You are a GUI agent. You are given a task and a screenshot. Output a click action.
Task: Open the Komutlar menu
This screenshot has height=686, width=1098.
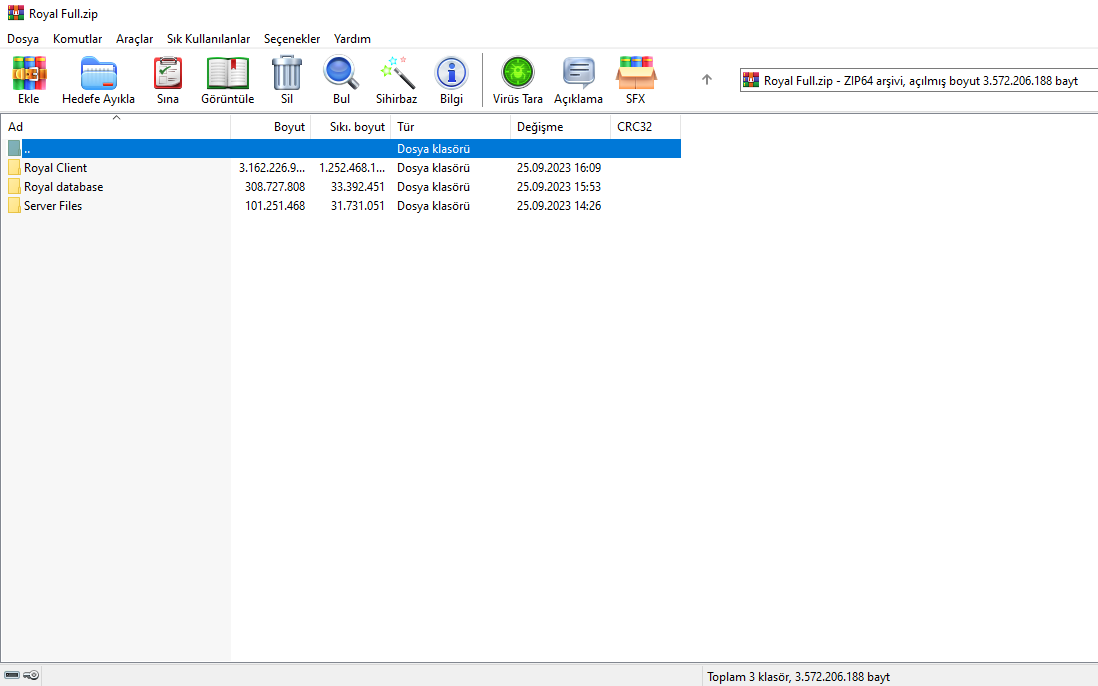click(x=78, y=38)
